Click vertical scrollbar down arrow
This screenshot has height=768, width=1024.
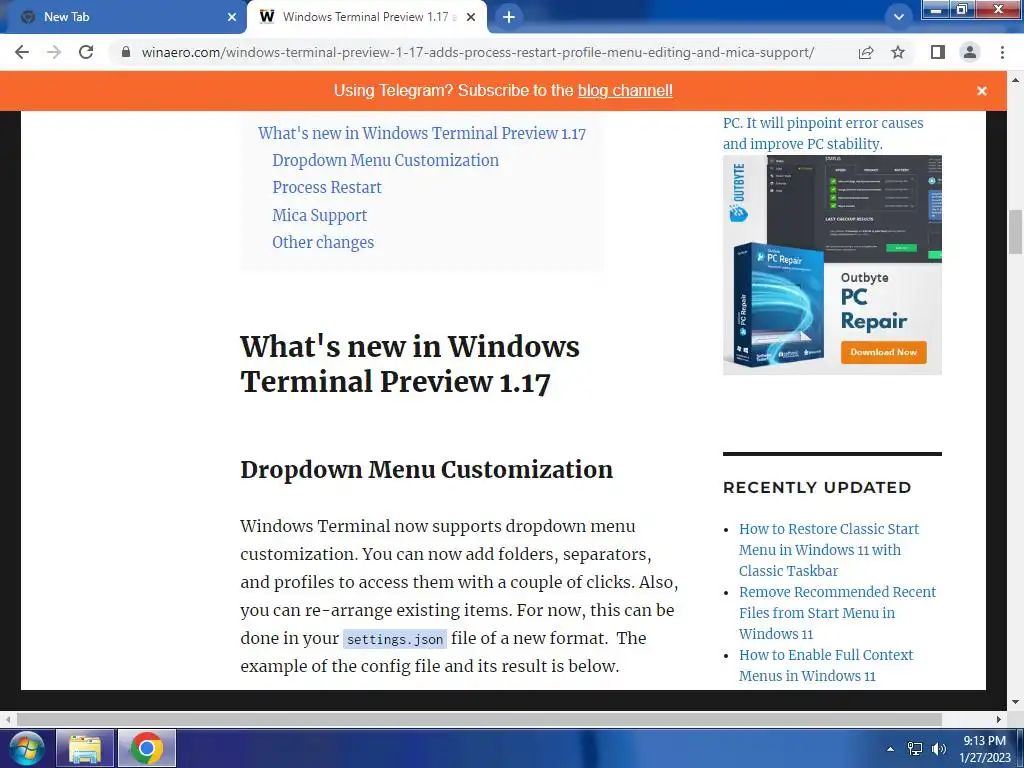[x=1016, y=703]
